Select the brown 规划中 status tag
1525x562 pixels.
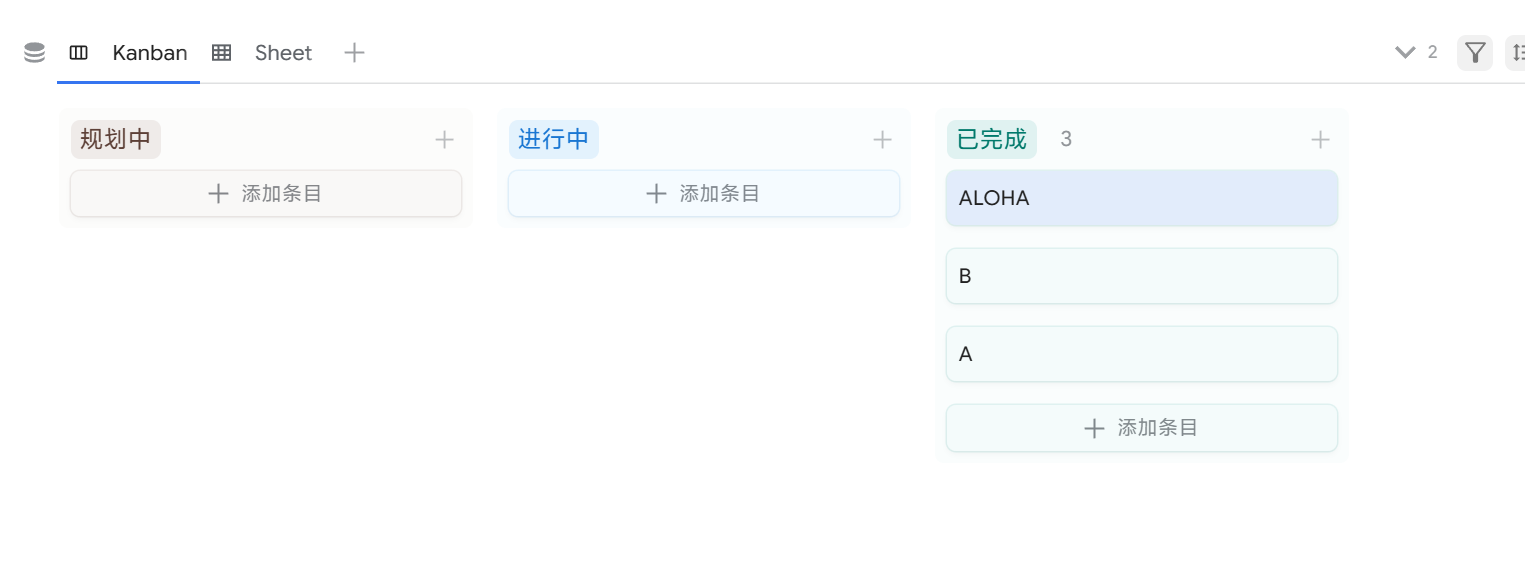[x=116, y=139]
